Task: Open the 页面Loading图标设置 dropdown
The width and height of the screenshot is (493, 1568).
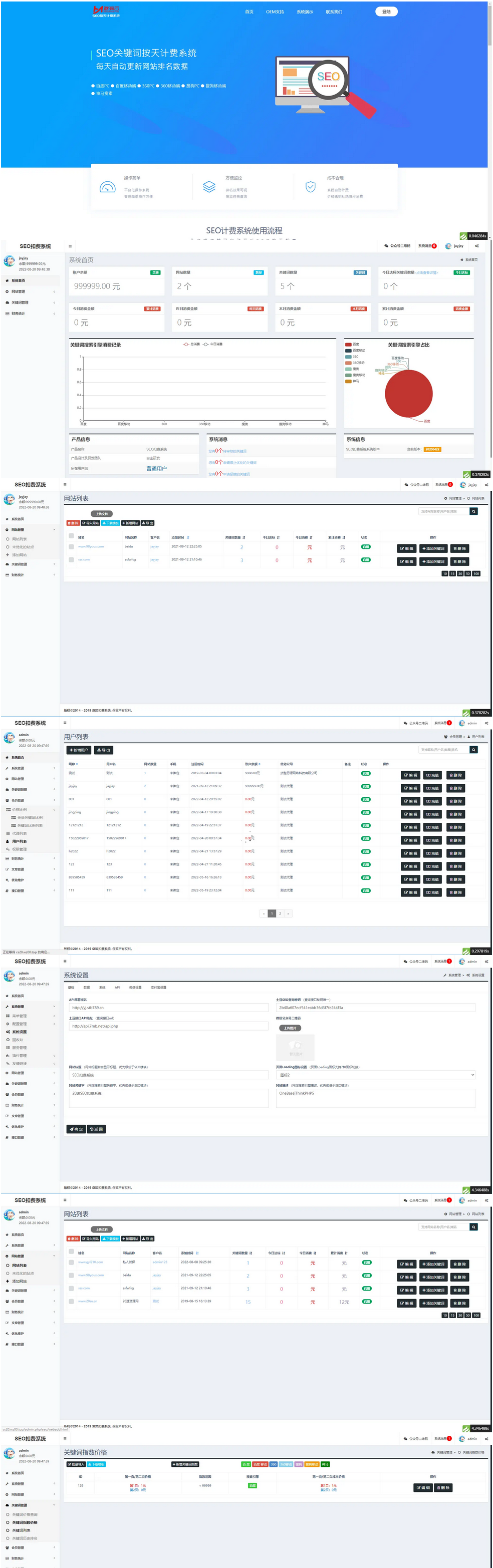Action: click(375, 1075)
